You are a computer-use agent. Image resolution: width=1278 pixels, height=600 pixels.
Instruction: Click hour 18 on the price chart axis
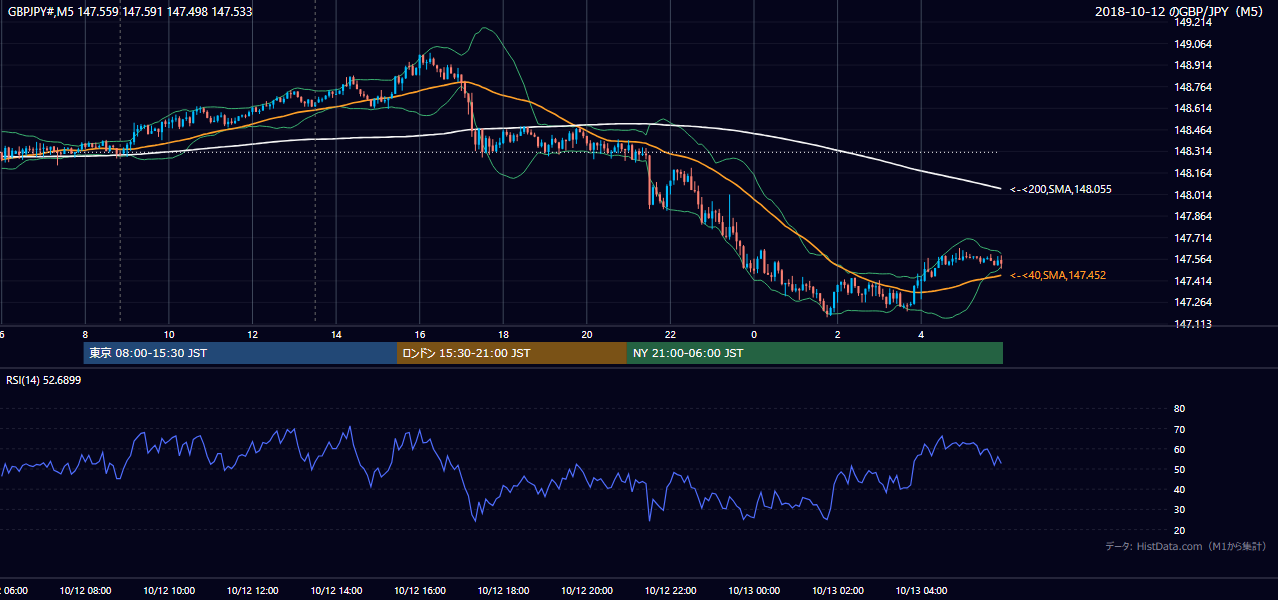click(x=503, y=334)
